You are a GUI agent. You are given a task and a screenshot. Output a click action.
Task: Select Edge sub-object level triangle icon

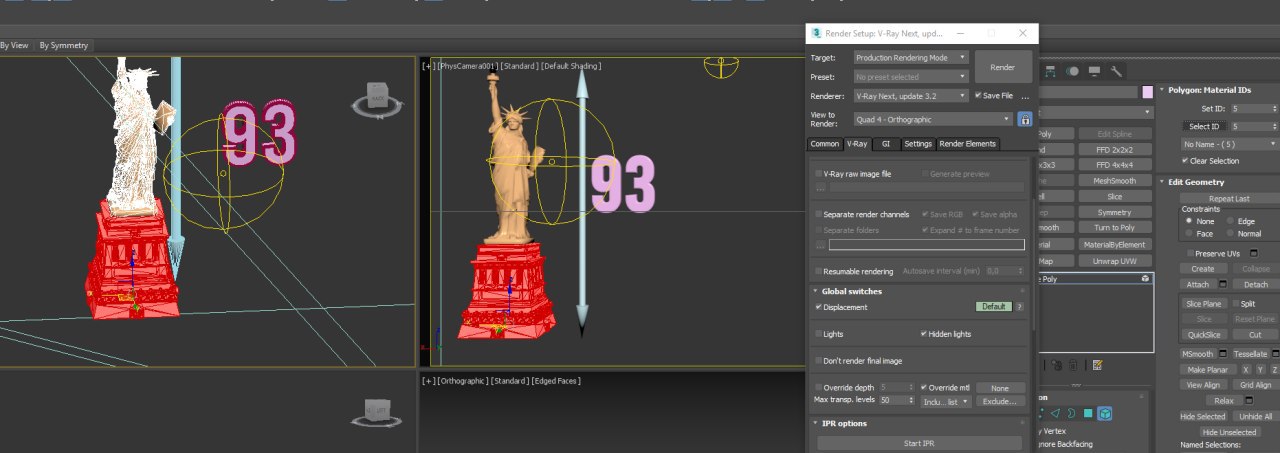coord(1055,413)
